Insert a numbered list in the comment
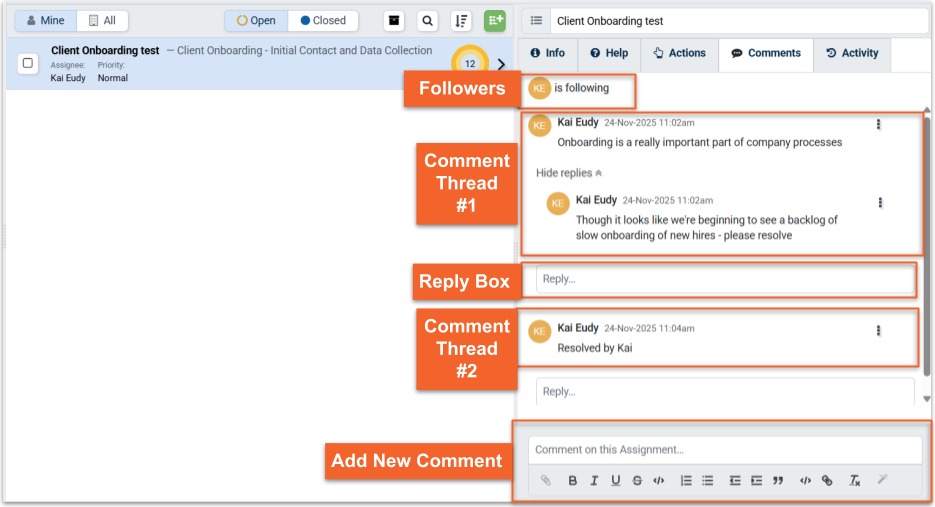 [686, 480]
